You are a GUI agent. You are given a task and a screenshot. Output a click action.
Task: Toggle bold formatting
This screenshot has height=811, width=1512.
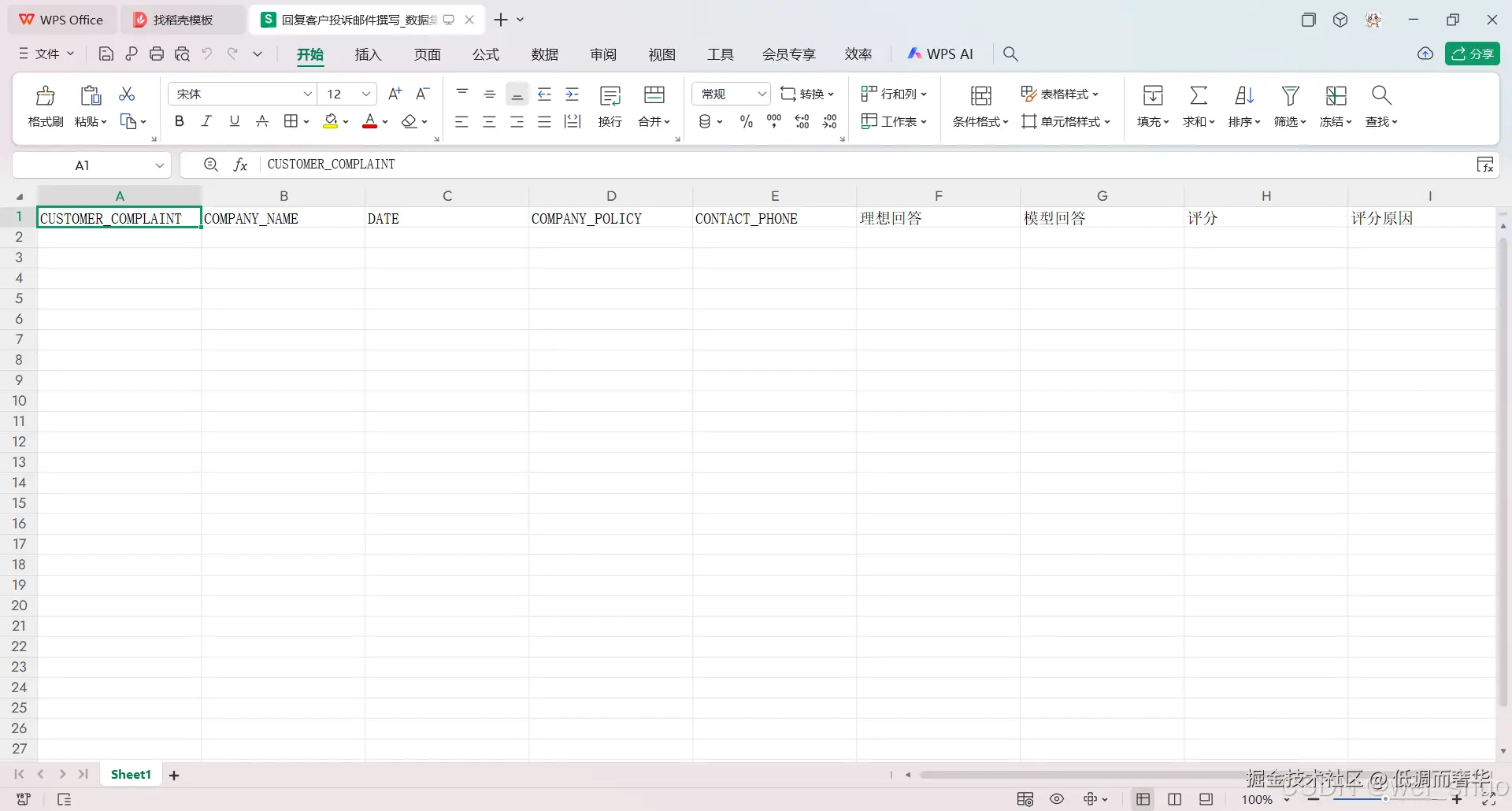[x=180, y=121]
